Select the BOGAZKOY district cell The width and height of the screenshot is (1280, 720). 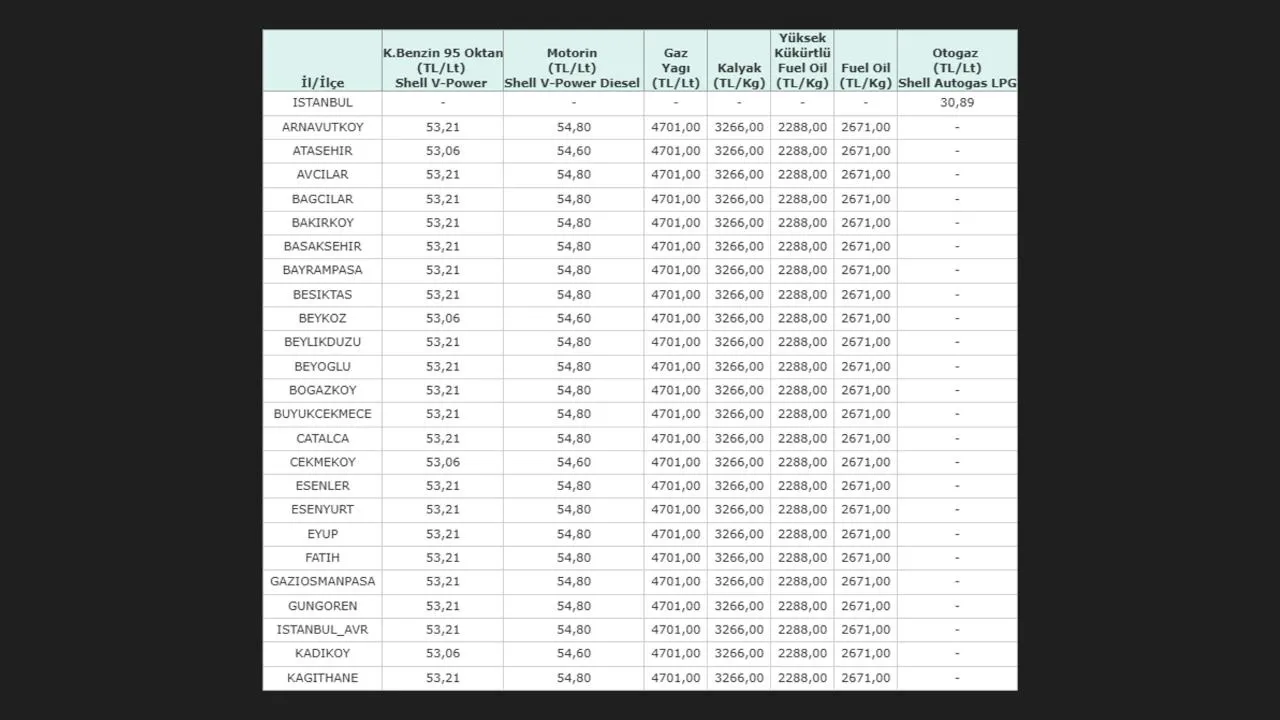click(322, 390)
